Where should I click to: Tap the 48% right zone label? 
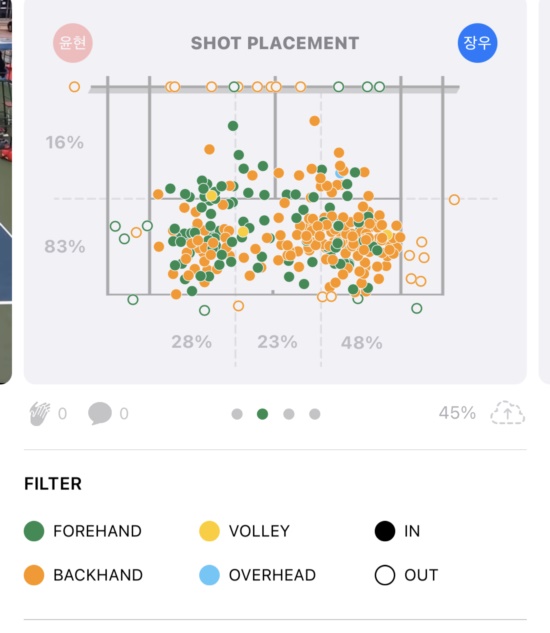click(362, 343)
